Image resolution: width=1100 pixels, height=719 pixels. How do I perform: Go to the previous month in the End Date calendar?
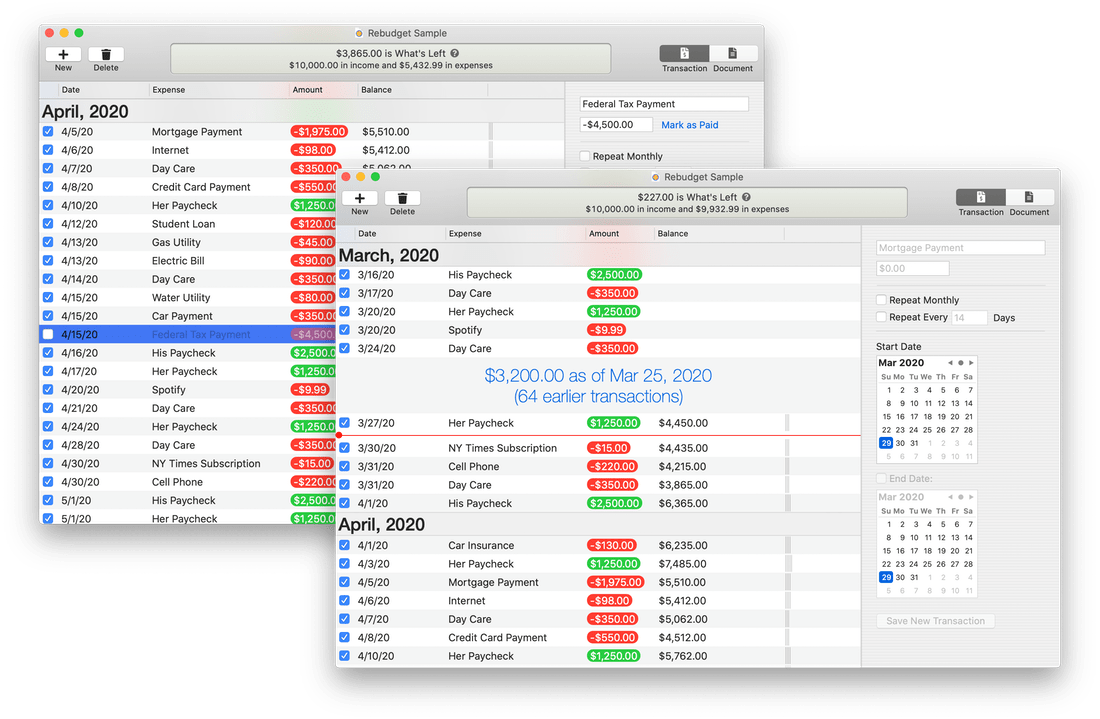pyautogui.click(x=951, y=496)
